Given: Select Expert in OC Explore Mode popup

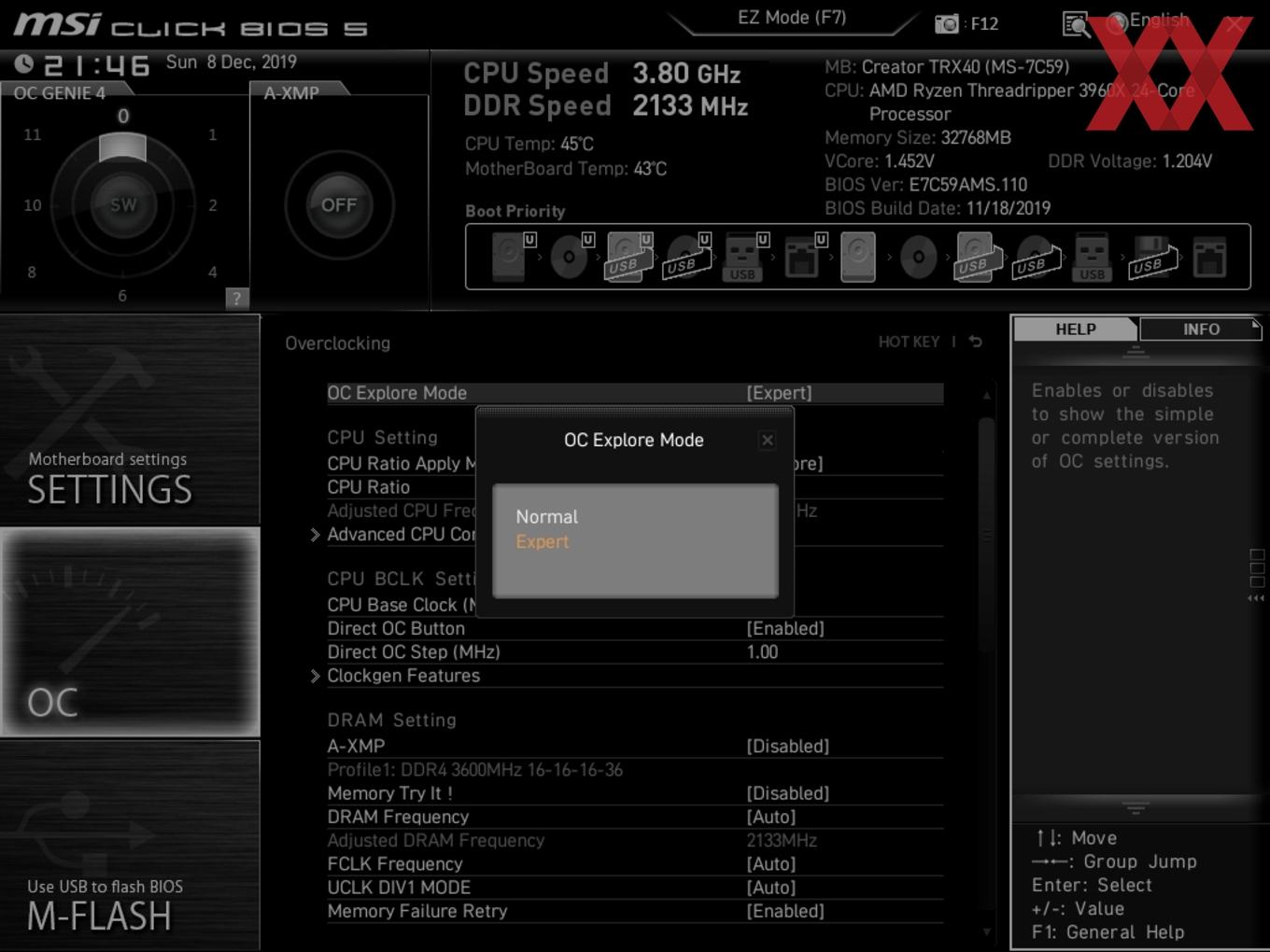Looking at the screenshot, I should coord(542,541).
